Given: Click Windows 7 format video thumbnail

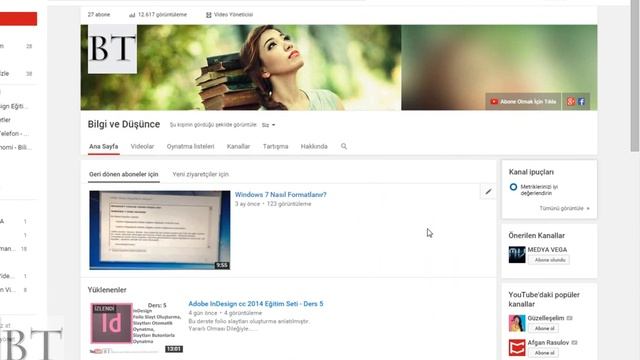Looking at the screenshot, I should (x=160, y=230).
